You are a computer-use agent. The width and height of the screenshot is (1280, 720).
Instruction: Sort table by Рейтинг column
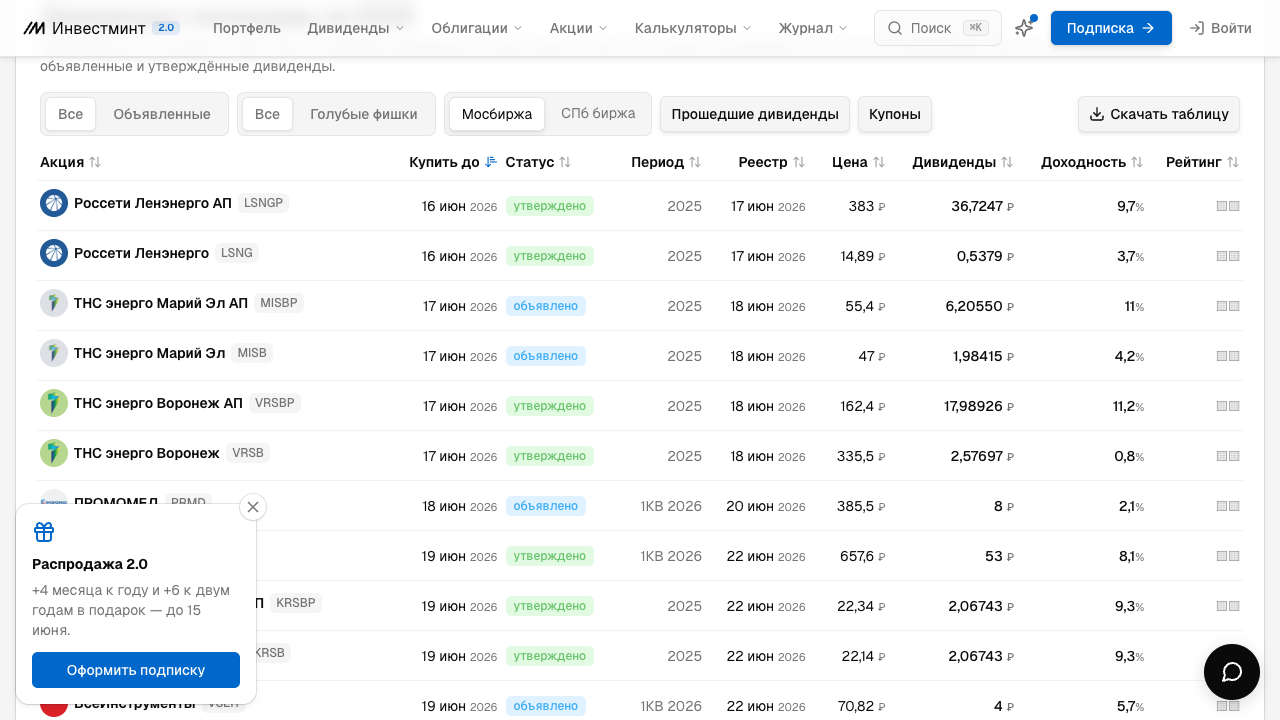click(1203, 162)
